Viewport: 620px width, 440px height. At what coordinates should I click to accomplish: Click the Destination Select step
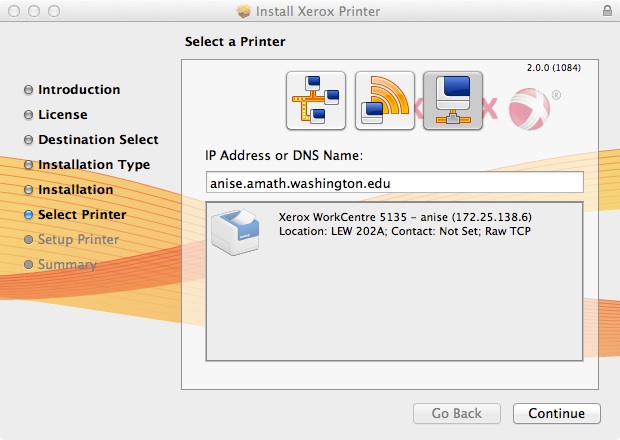point(91,140)
